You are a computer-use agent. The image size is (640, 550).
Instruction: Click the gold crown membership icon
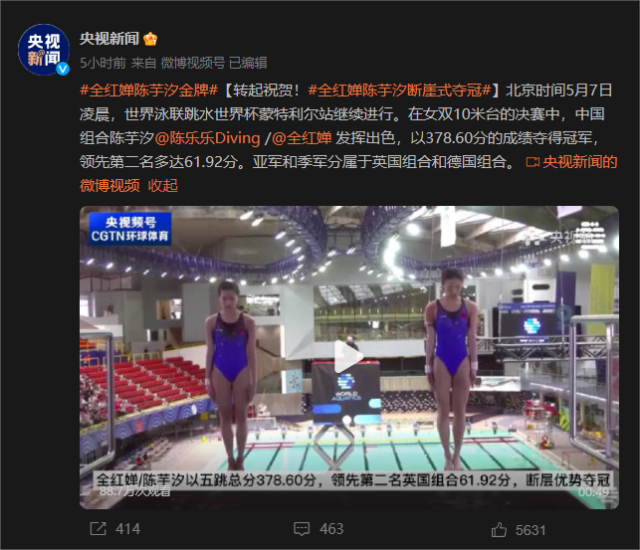click(x=150, y=39)
